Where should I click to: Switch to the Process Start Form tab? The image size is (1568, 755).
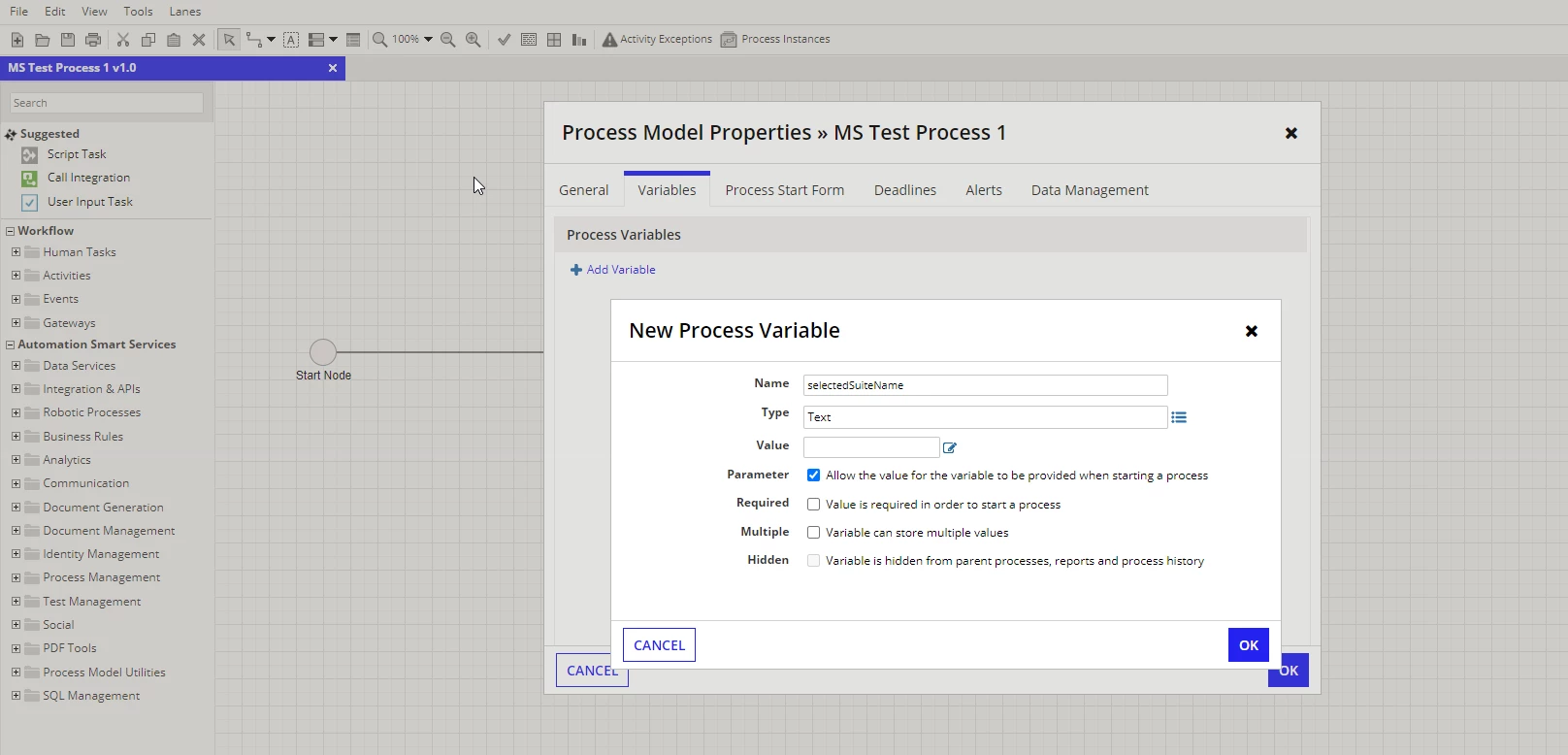785,190
